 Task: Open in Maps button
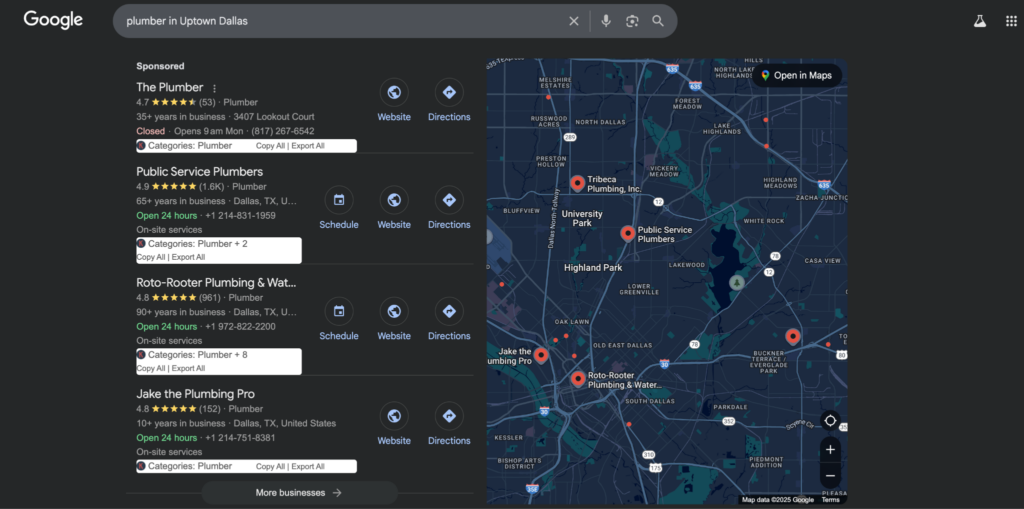pos(796,75)
